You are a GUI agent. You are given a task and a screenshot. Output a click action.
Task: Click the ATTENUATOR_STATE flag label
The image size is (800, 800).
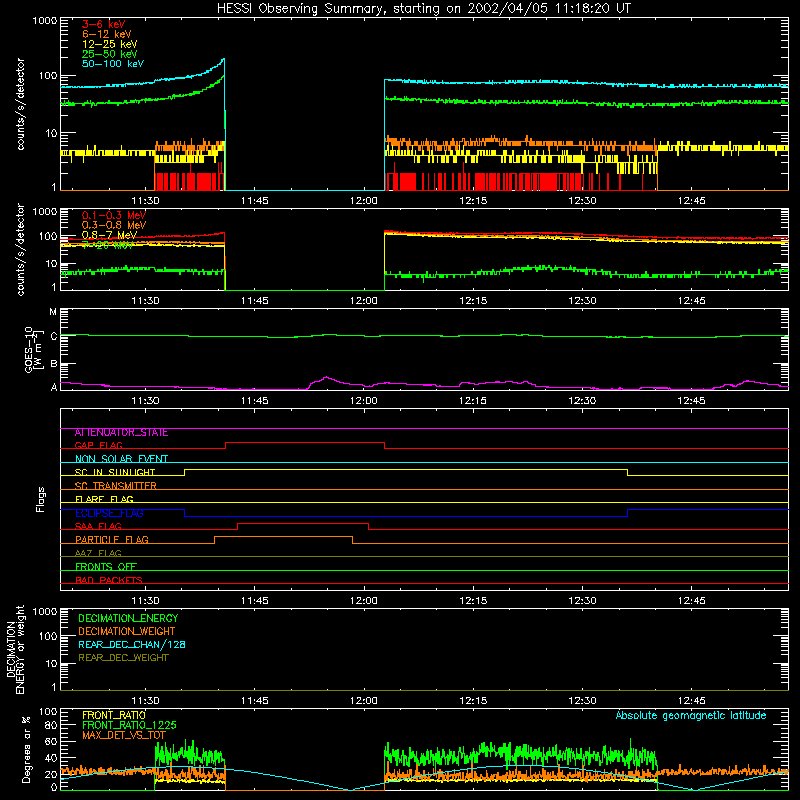point(121,433)
